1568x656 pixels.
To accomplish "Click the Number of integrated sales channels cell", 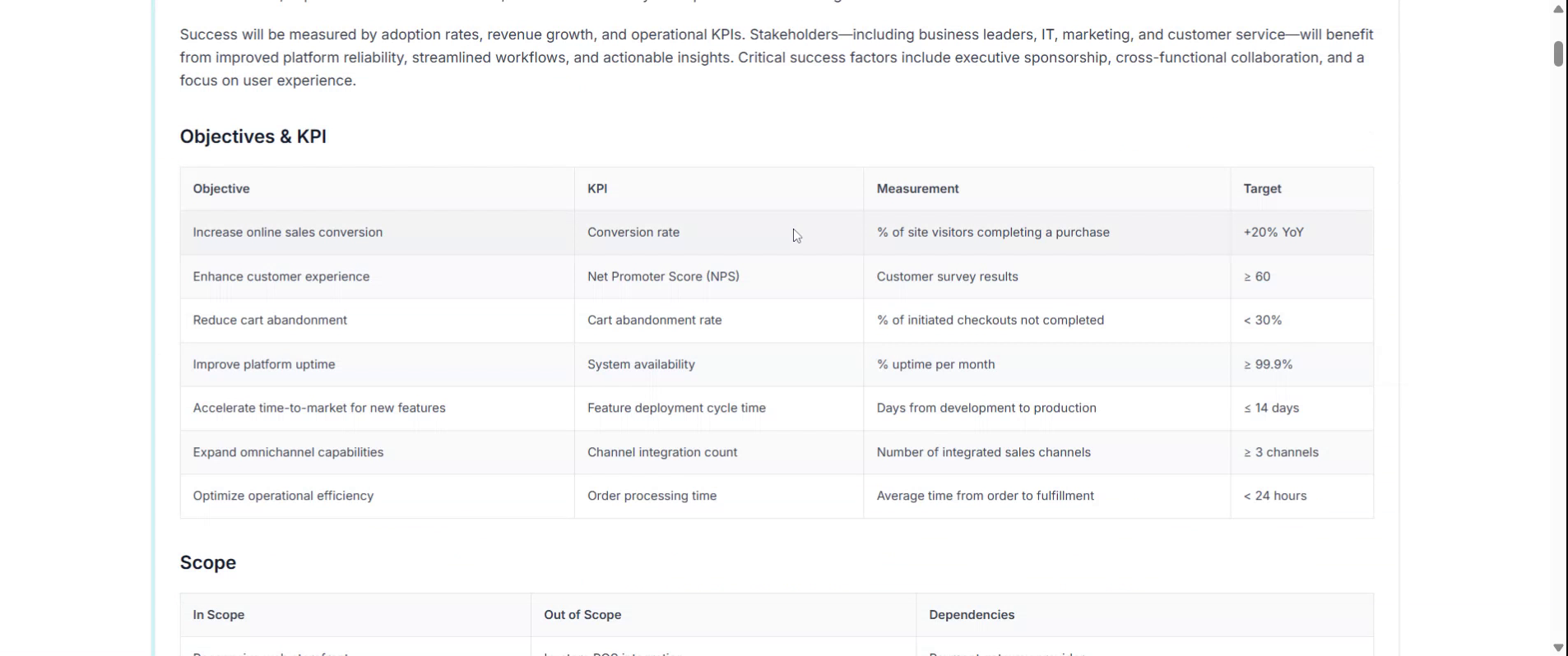I will tap(983, 452).
